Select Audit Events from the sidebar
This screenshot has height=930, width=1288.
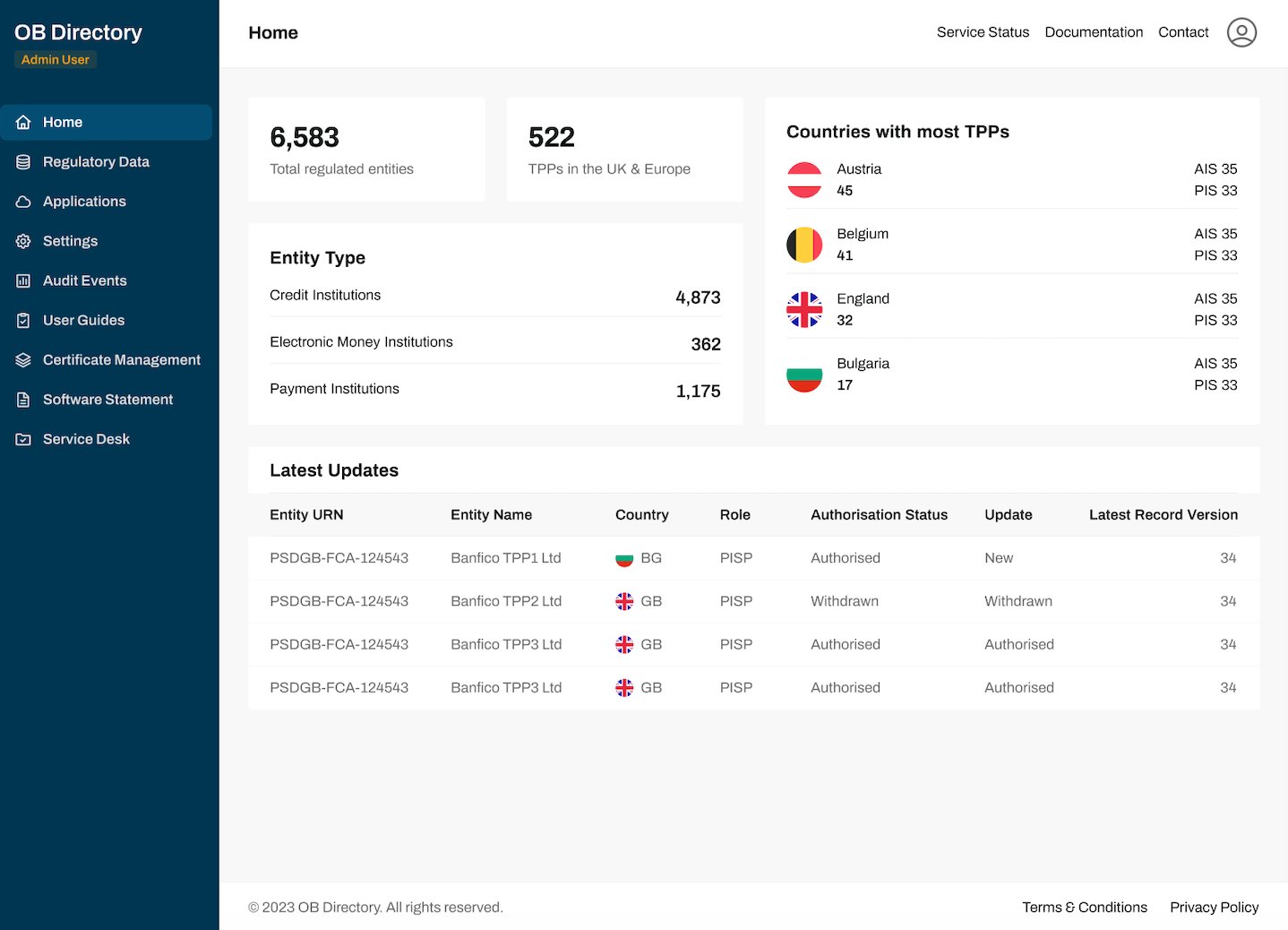(106, 280)
